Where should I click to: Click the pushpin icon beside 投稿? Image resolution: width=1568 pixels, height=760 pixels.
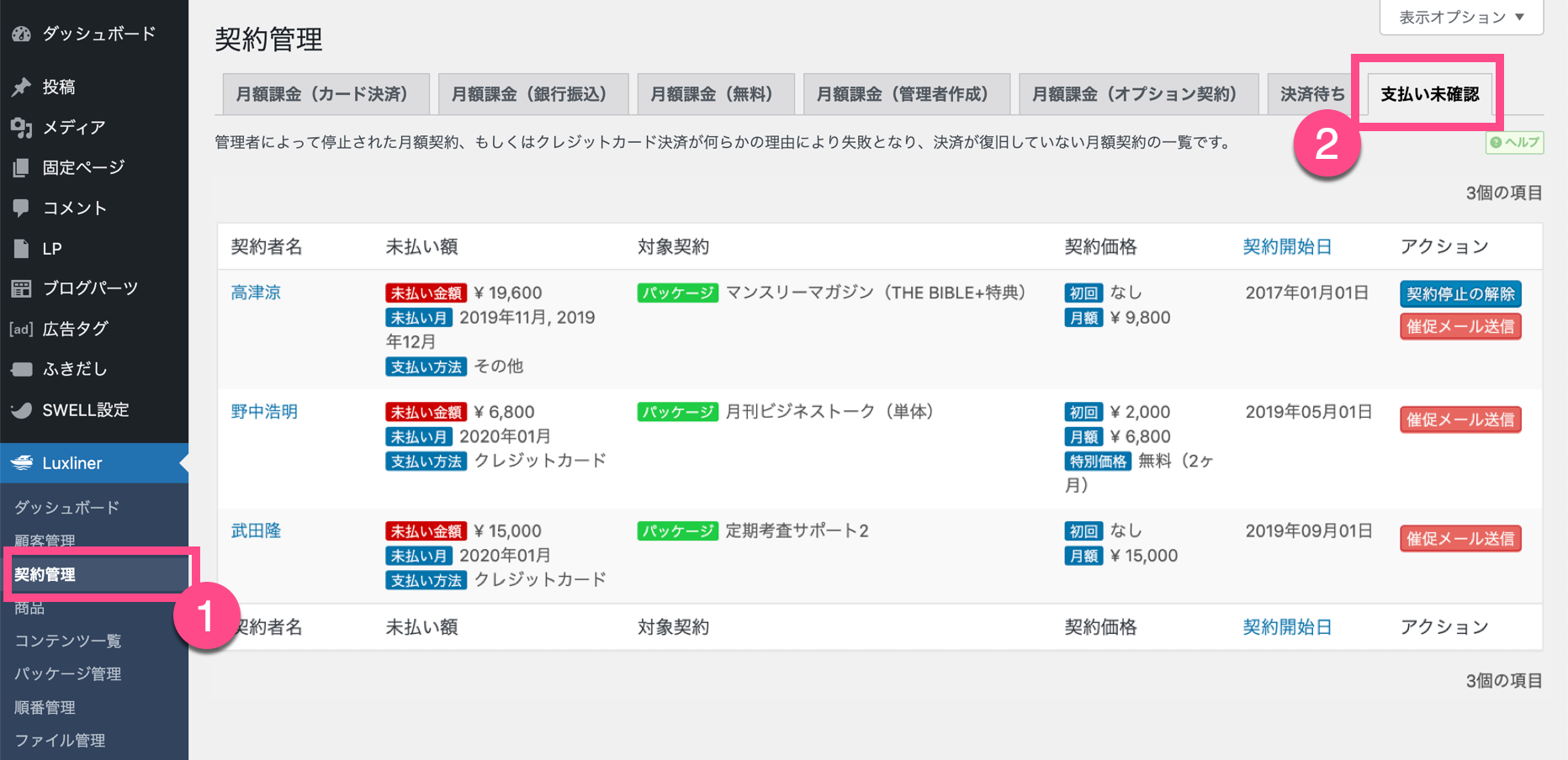tap(21, 87)
